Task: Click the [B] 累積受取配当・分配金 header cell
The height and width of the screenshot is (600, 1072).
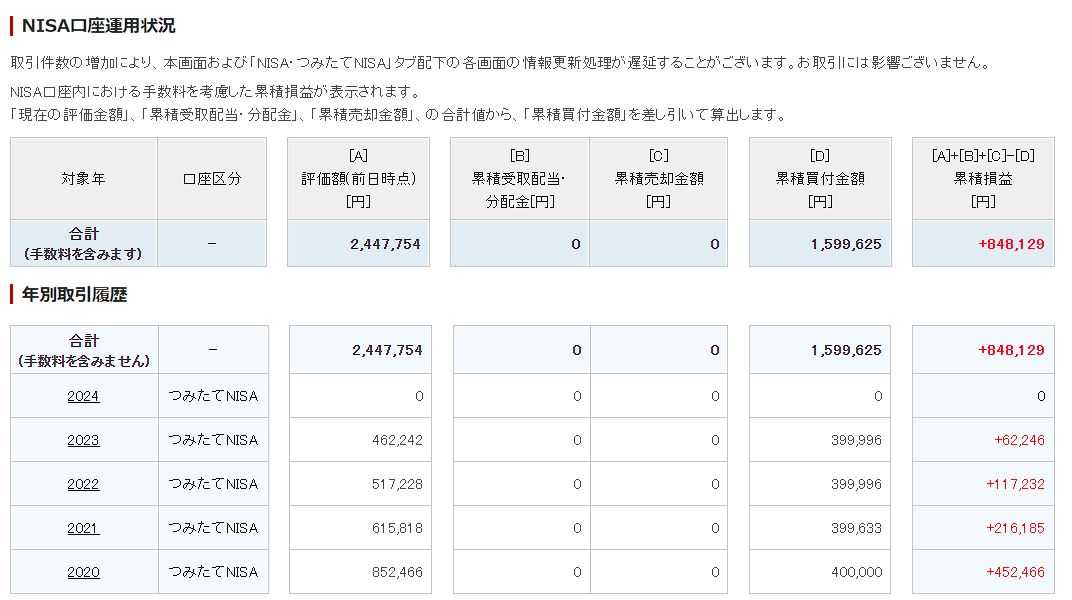Action: [x=519, y=179]
